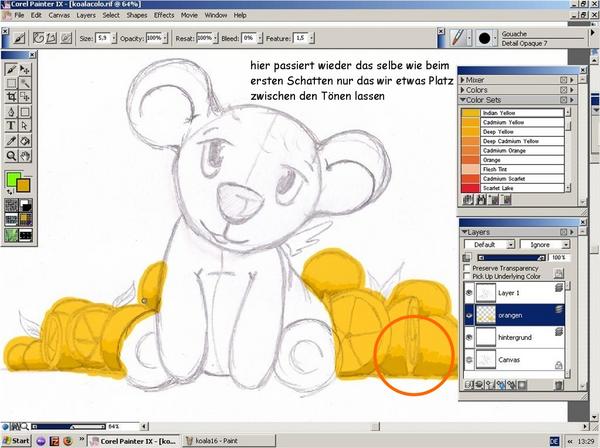Select the Selection Adjuster tool
The image size is (600, 448).
pos(25,96)
